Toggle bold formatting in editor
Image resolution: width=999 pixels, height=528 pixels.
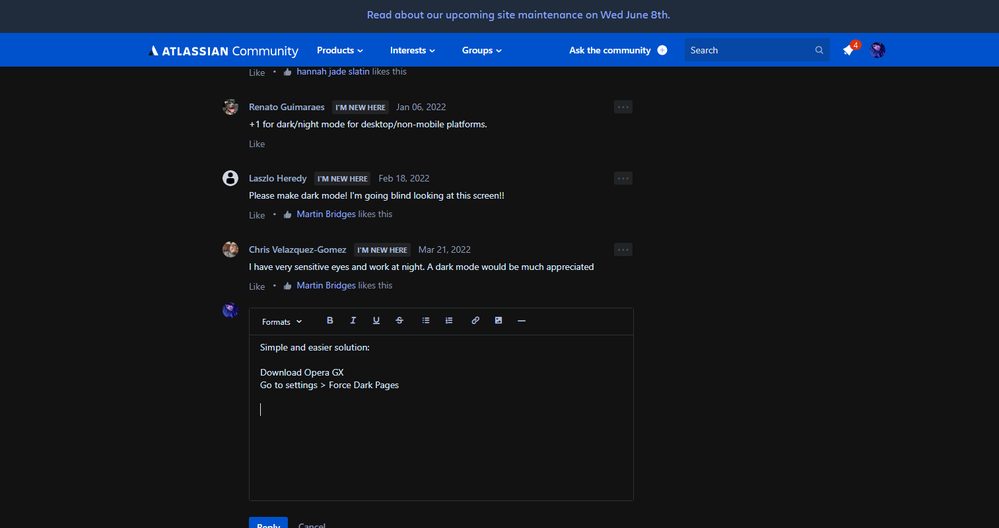pyautogui.click(x=329, y=320)
